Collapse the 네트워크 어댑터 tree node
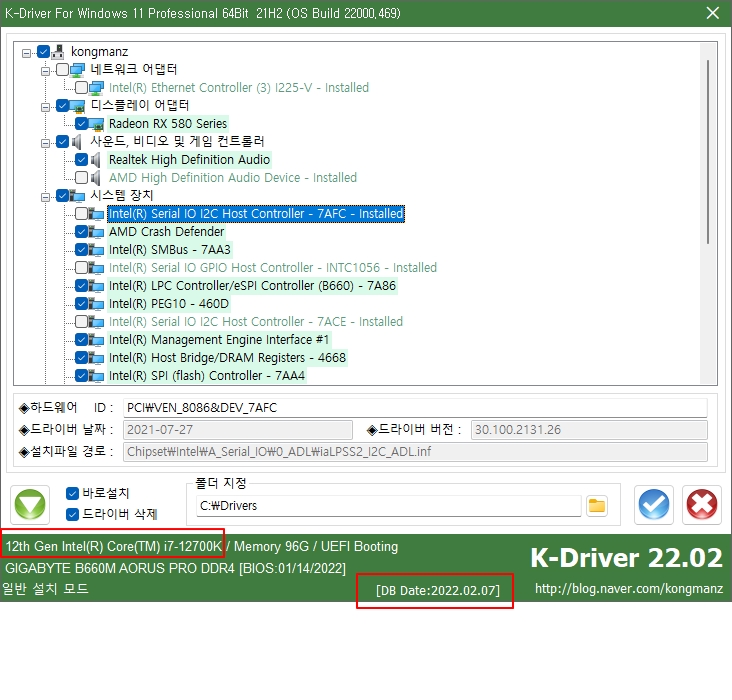The width and height of the screenshot is (732, 700). pos(45,71)
